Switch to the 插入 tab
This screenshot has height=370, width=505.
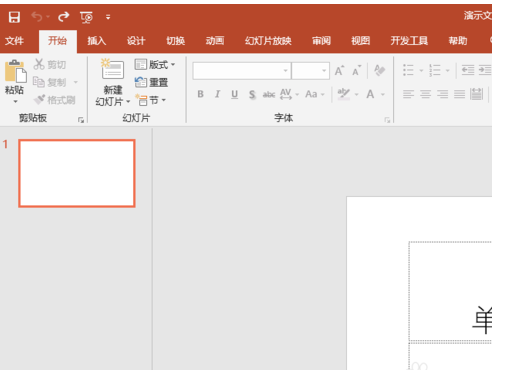[x=97, y=41]
